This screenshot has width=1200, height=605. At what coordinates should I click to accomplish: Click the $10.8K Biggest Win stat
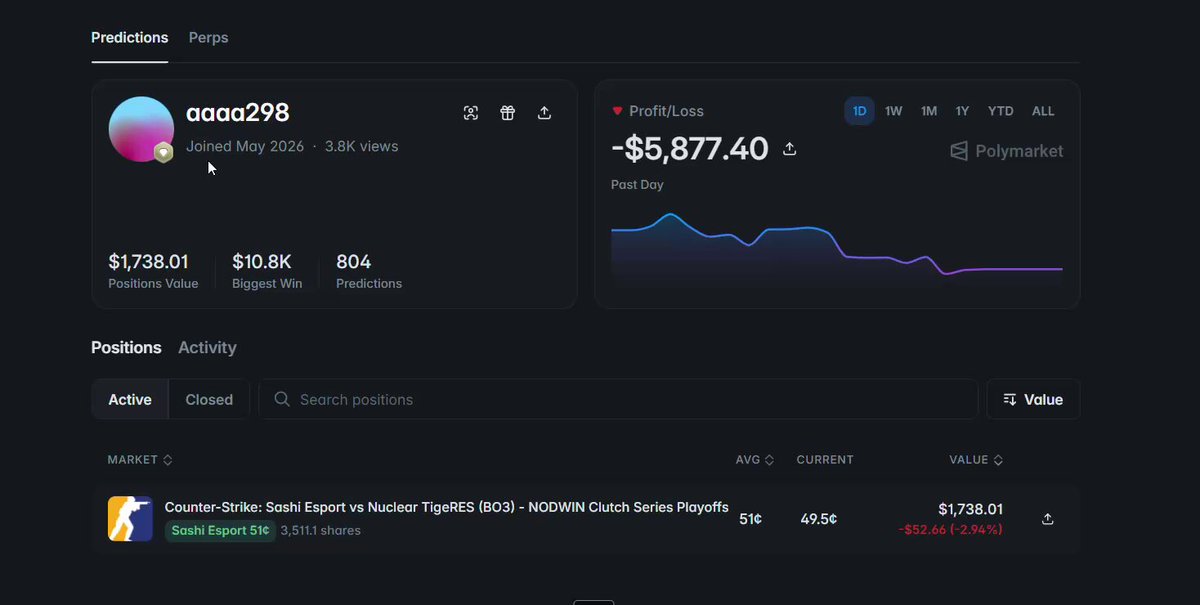click(x=267, y=270)
